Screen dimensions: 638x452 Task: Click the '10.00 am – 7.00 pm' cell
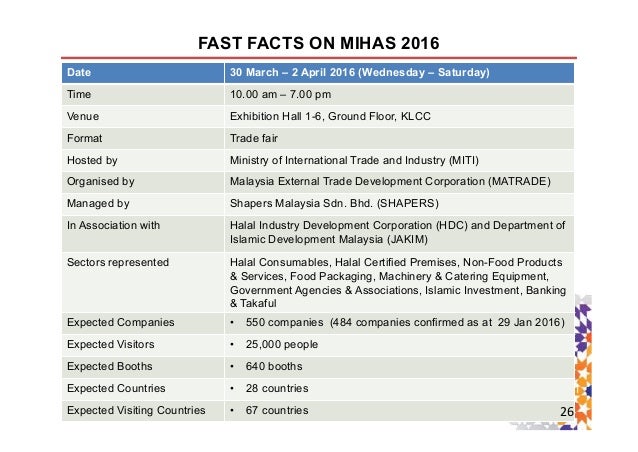399,94
